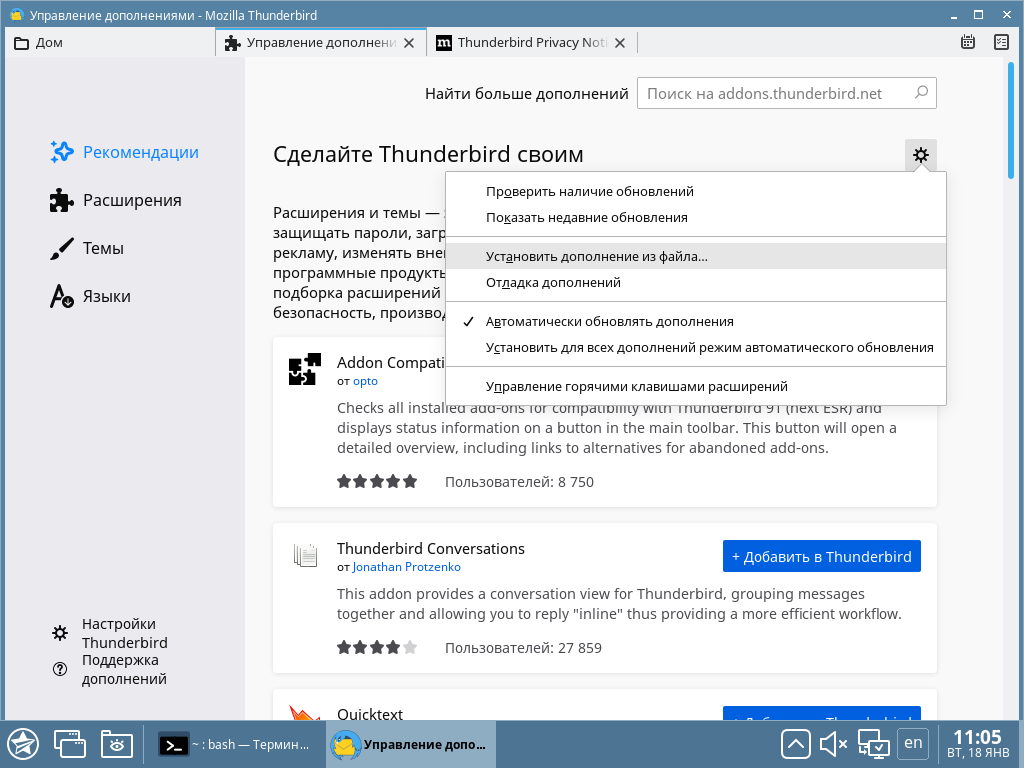Screen dimensions: 1024x768
Task: Open the calendar icon in the tab bar
Action: [968, 42]
